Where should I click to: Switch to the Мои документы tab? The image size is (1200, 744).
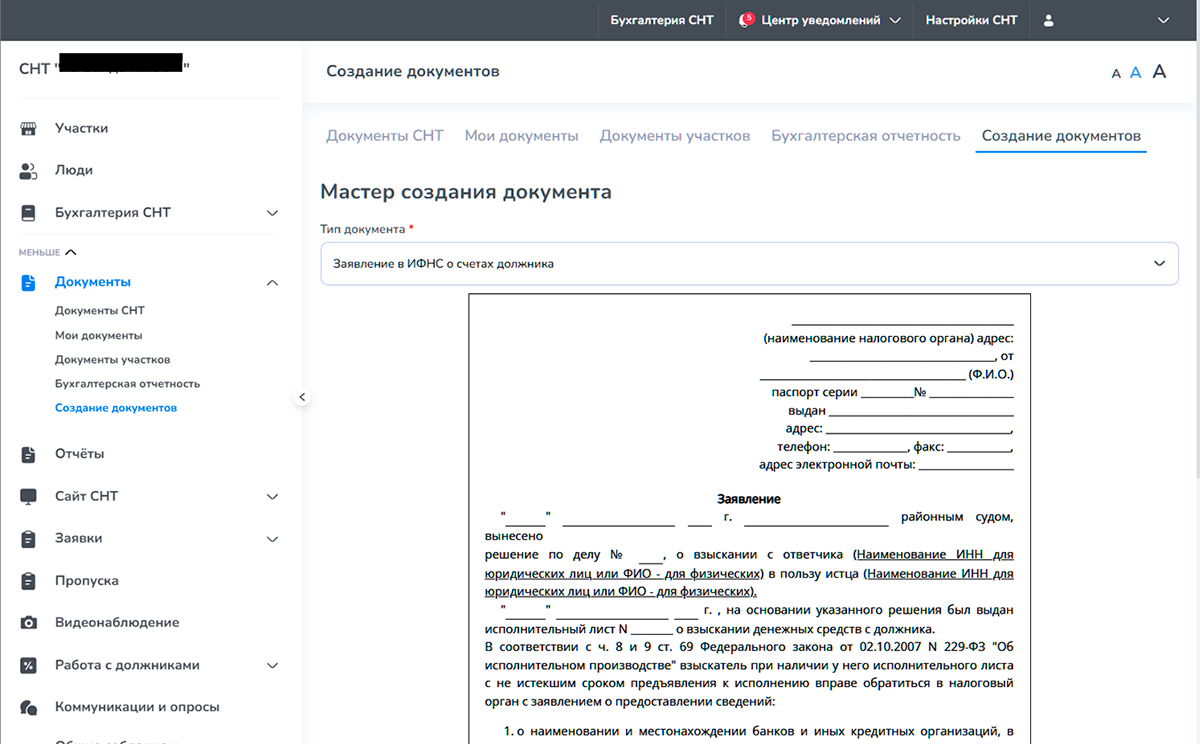[x=521, y=136]
